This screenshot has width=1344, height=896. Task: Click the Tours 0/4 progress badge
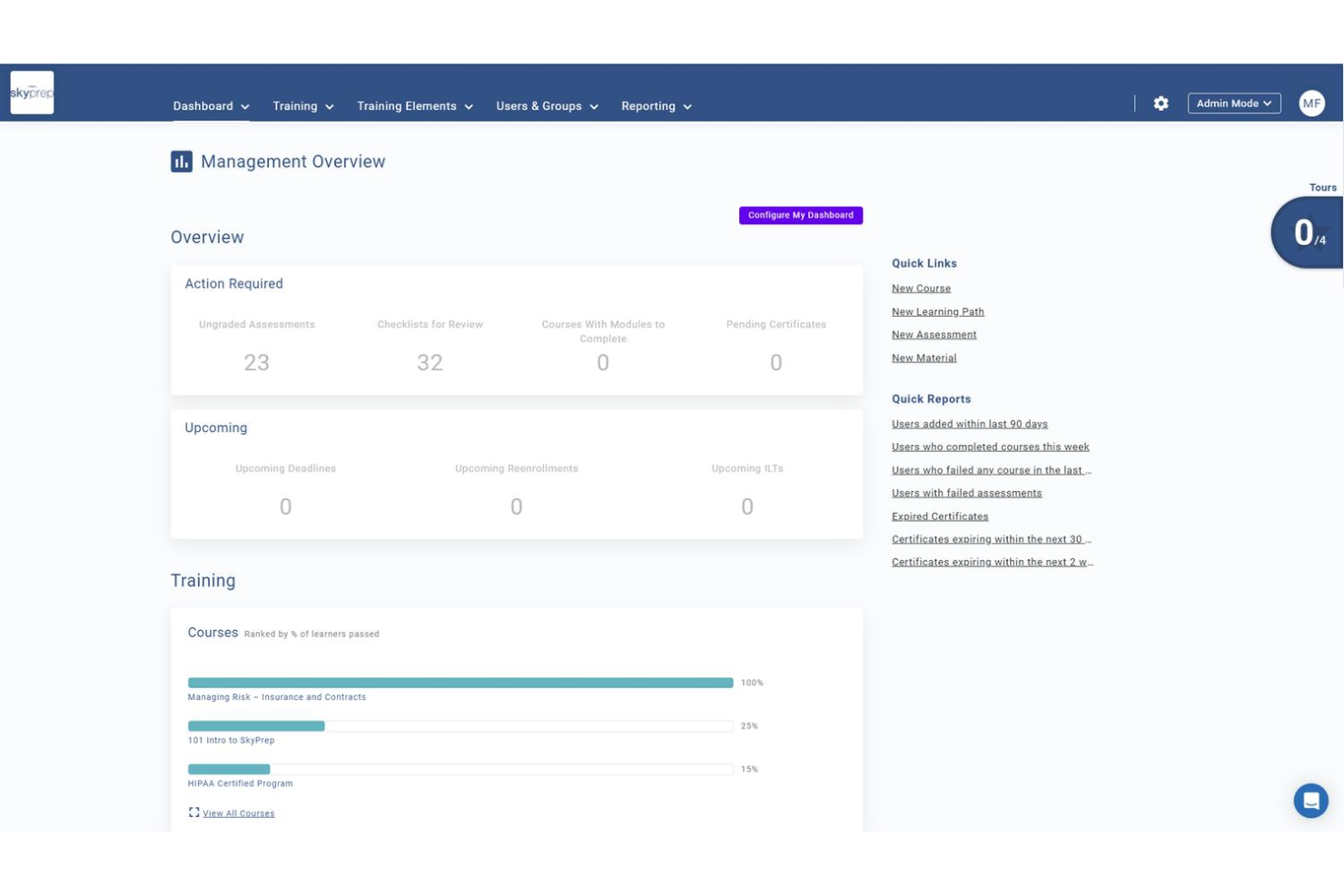coord(1308,231)
